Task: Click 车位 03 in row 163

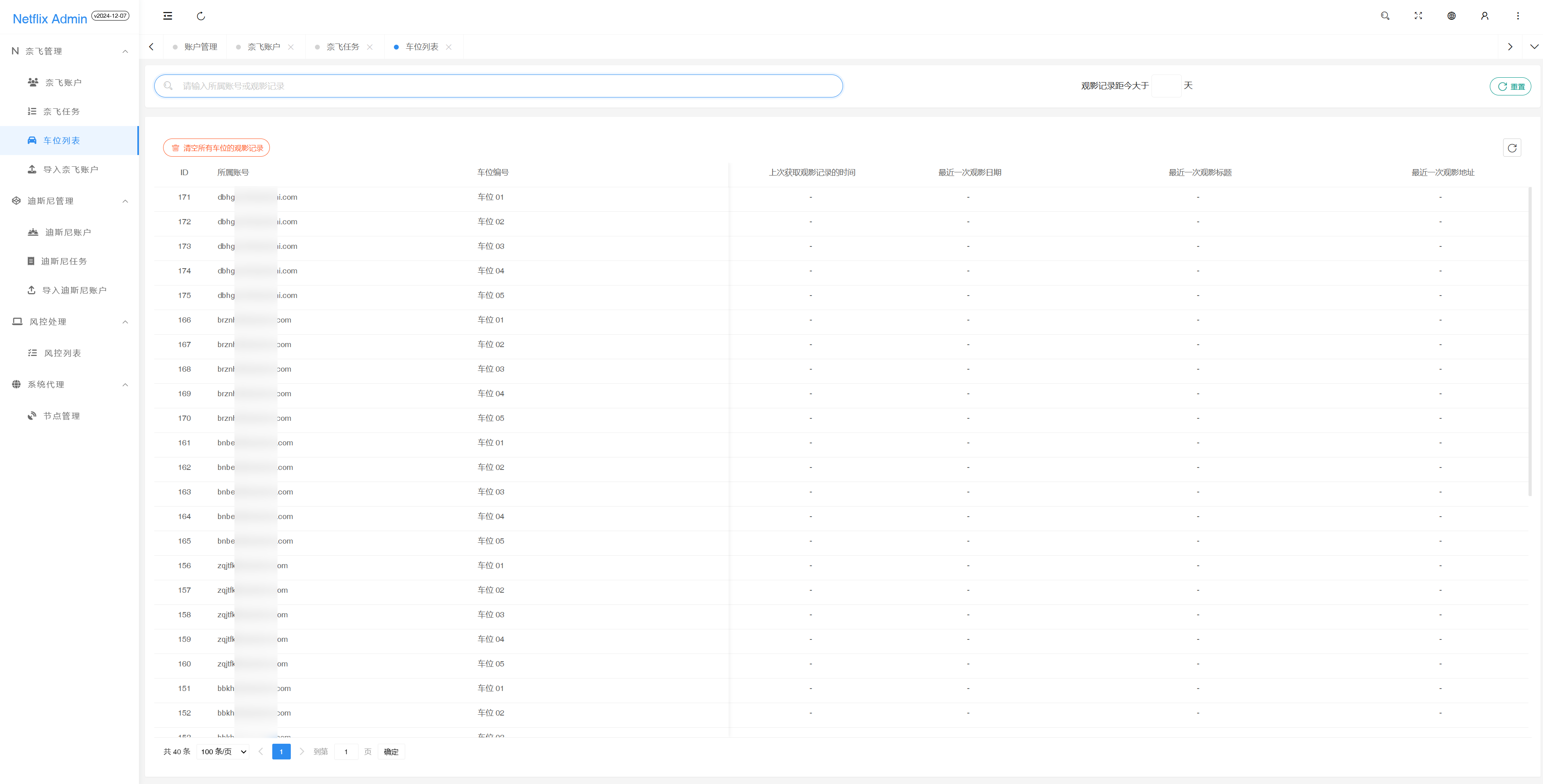Action: point(491,492)
